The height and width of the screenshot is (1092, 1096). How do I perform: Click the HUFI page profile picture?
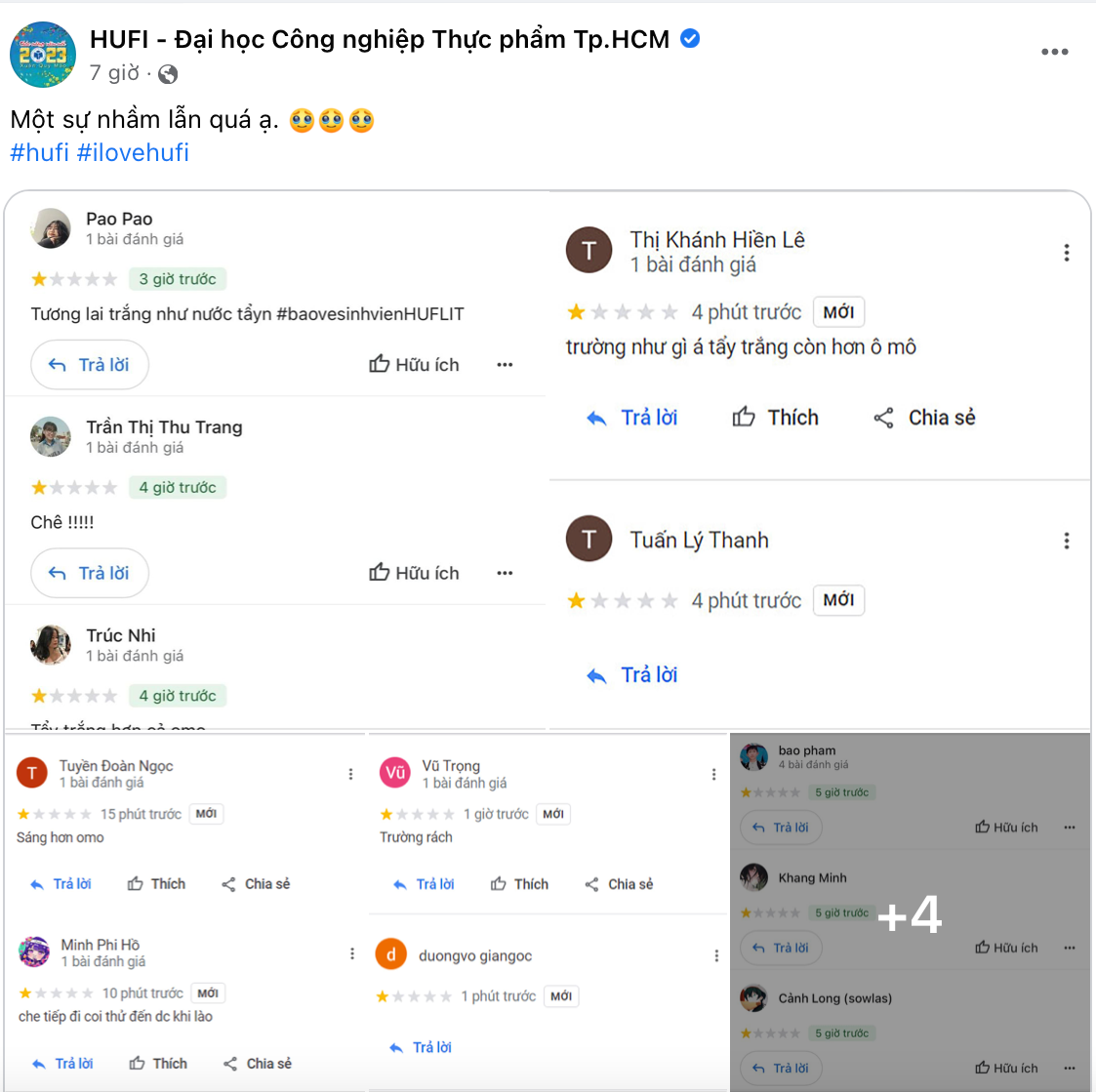pos(43,55)
